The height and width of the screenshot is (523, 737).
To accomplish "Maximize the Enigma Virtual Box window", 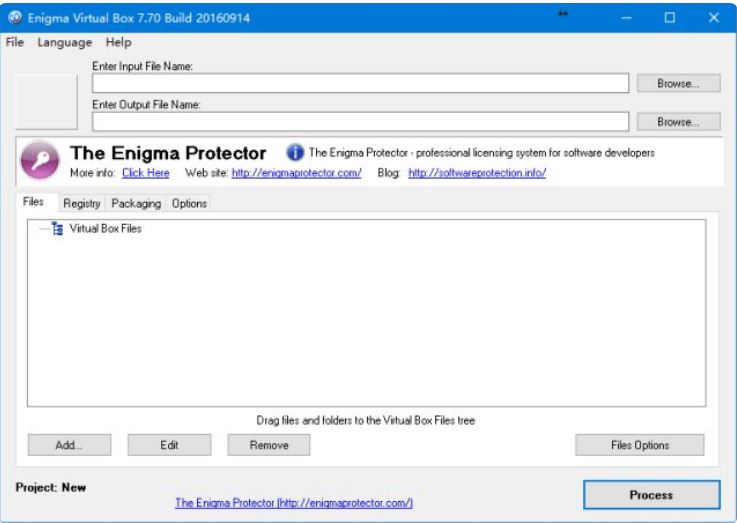I will [x=669, y=18].
